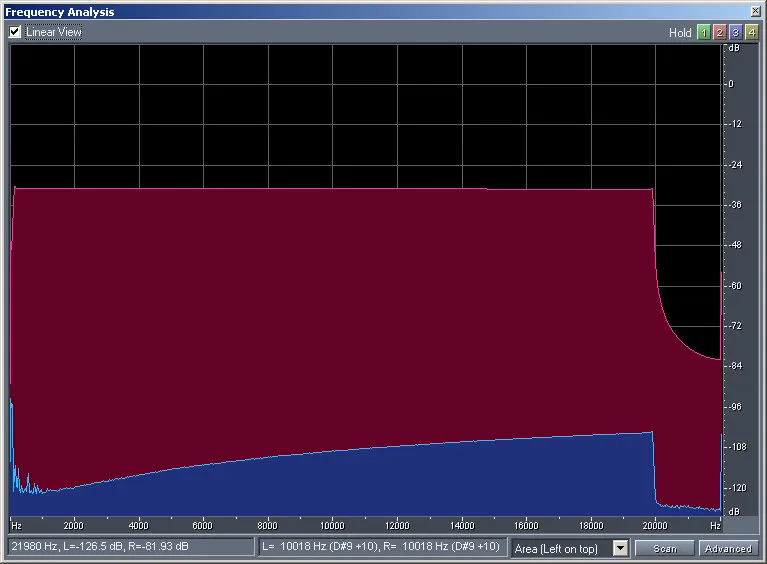
Task: Toggle Hold button 2 (red)
Action: [x=719, y=33]
